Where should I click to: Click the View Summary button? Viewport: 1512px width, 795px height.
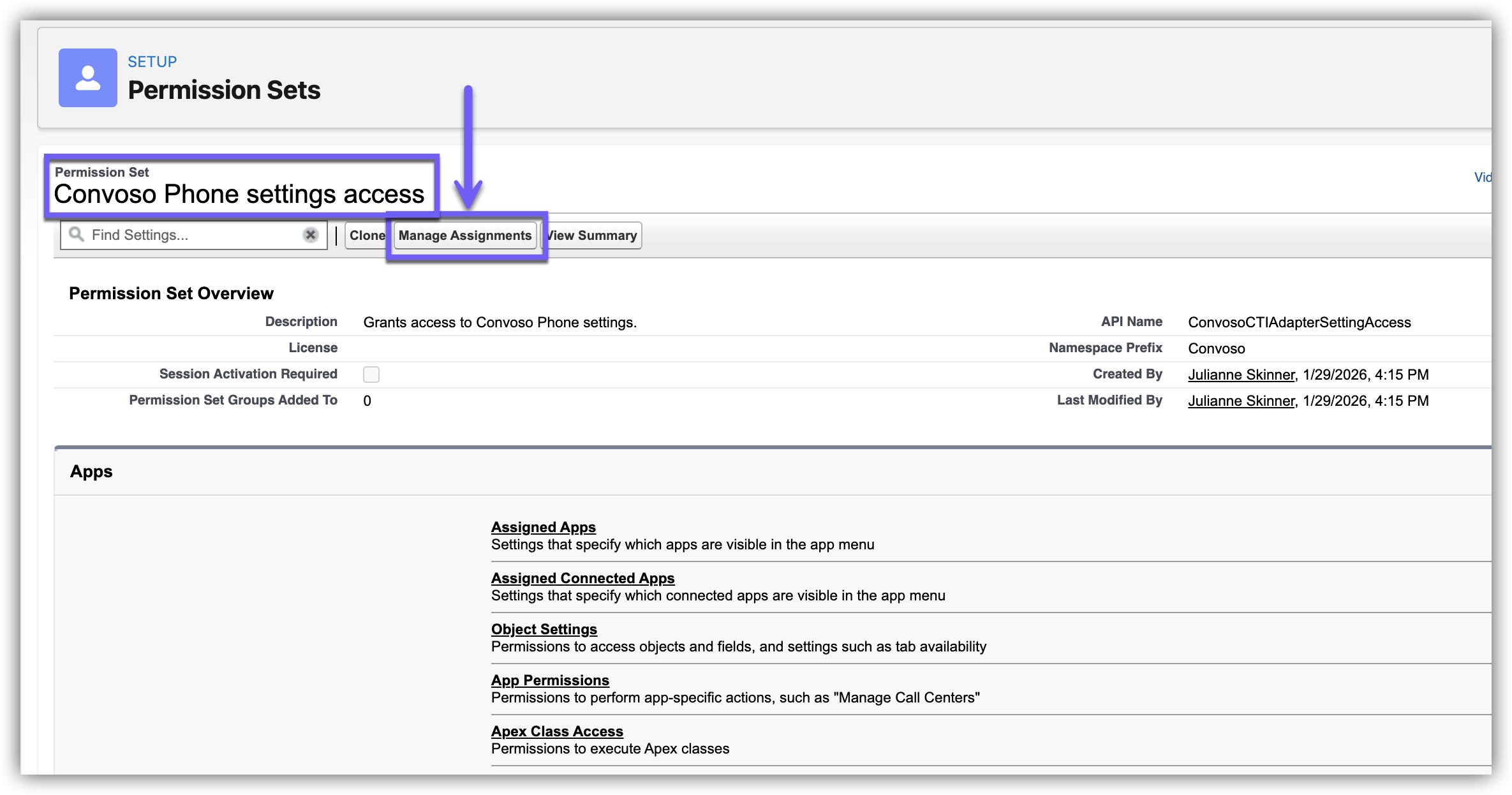[x=593, y=235]
